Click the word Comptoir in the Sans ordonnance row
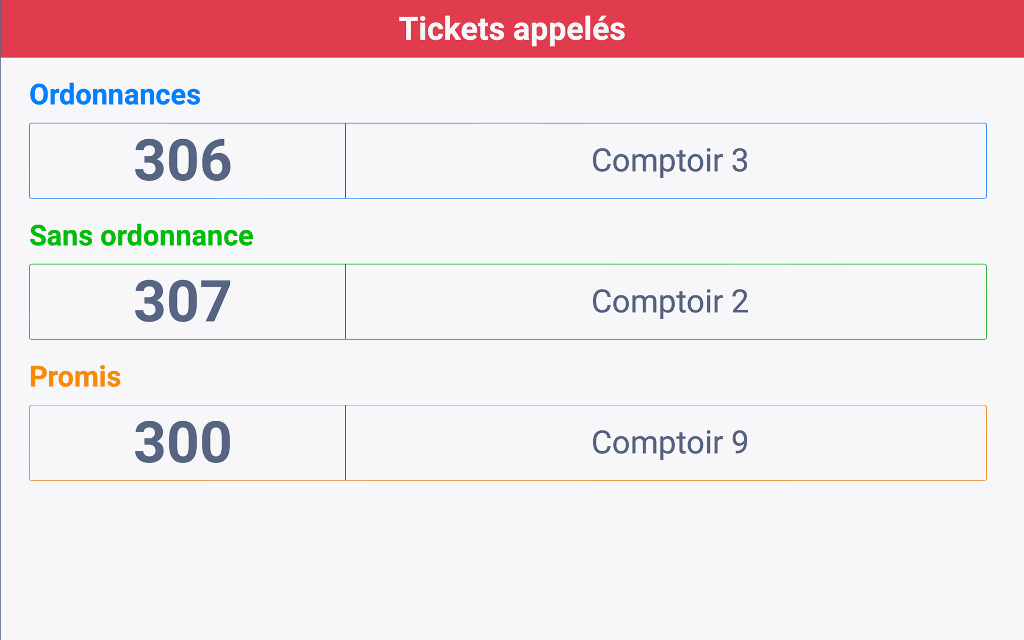 click(657, 302)
